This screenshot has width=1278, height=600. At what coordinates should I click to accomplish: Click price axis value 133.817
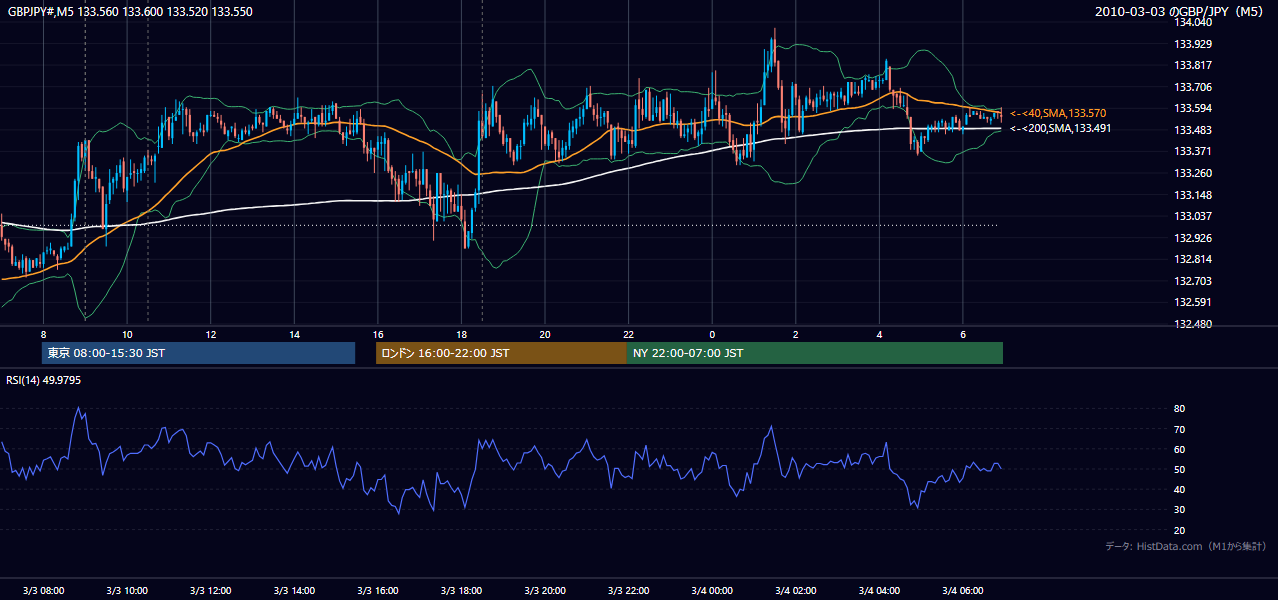(x=1193, y=66)
